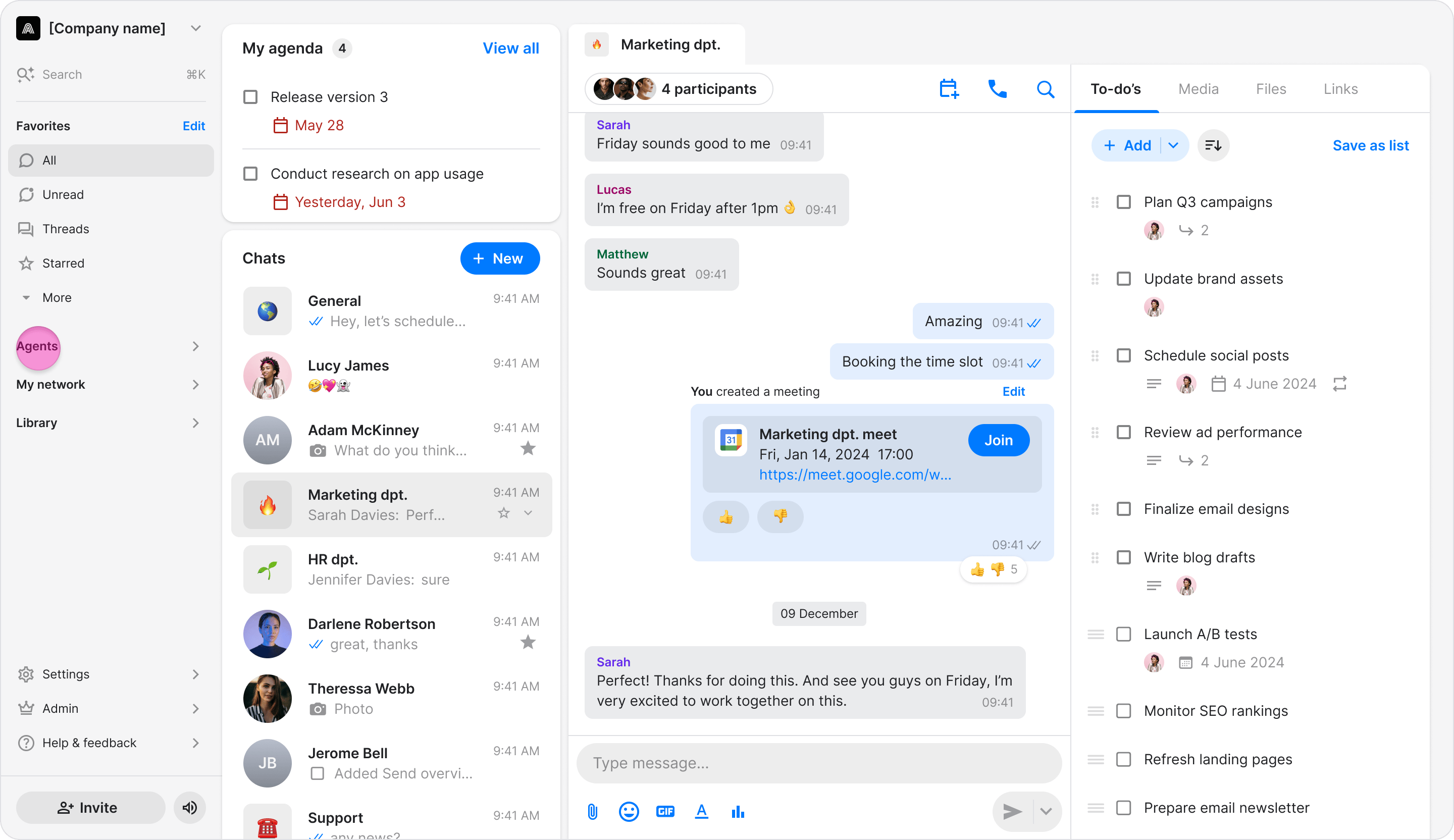Click the Invite button
Image resolution: width=1454 pixels, height=840 pixels.
[90, 808]
